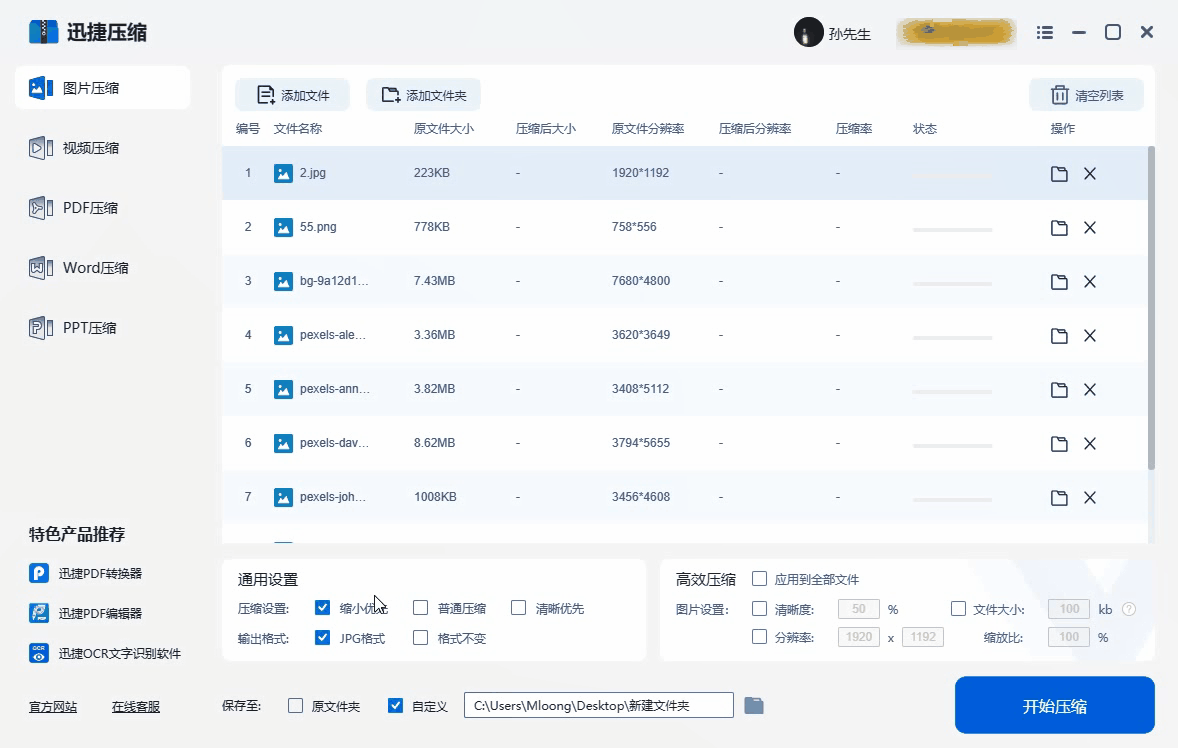
Task: Open 迅捷OCR文字识别软件 recommended product
Action: click(x=105, y=653)
